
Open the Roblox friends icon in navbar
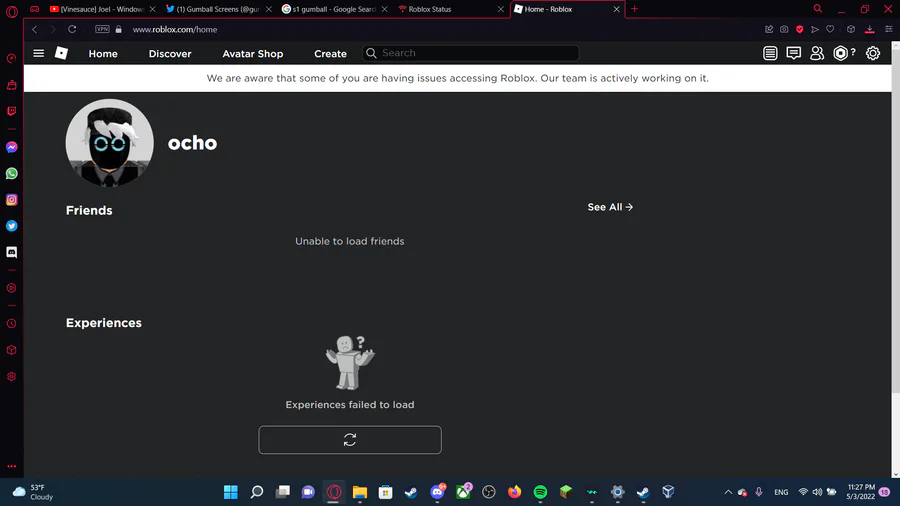(817, 53)
